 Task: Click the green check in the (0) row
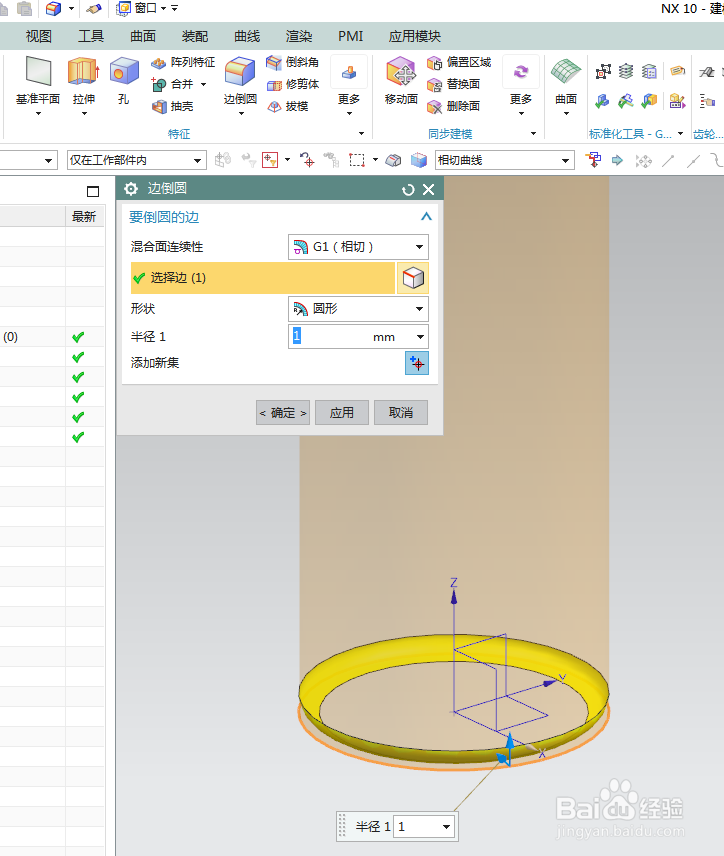click(78, 337)
